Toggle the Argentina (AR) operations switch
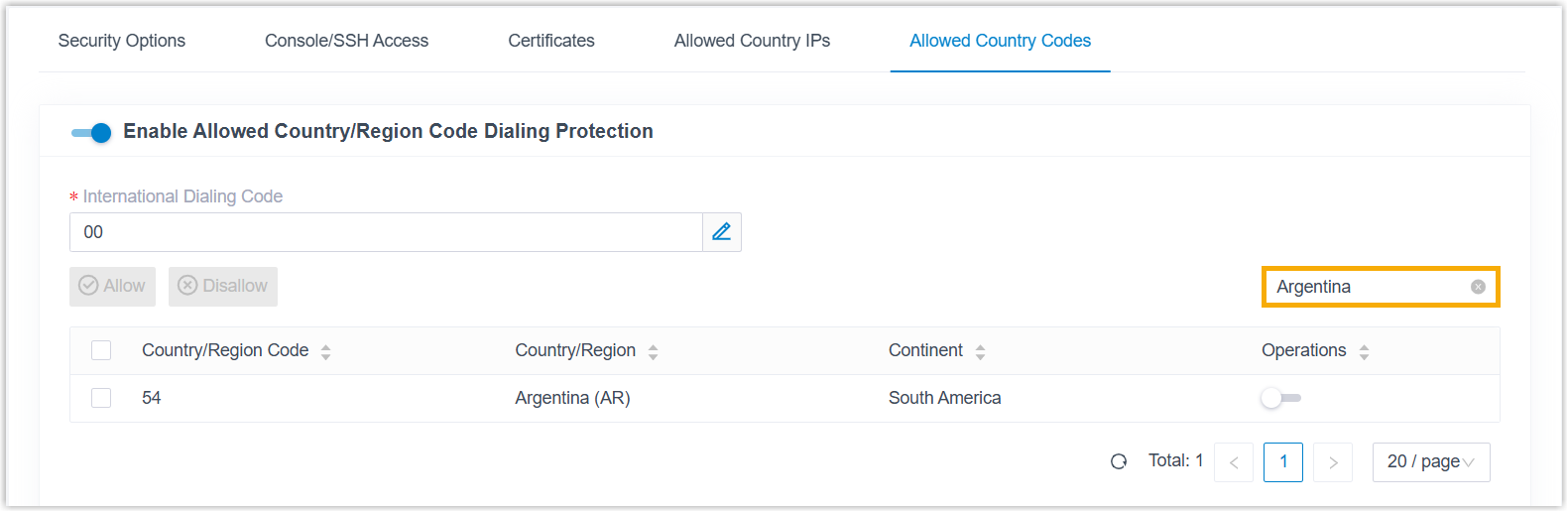Image resolution: width=1568 pixels, height=512 pixels. (x=1280, y=398)
